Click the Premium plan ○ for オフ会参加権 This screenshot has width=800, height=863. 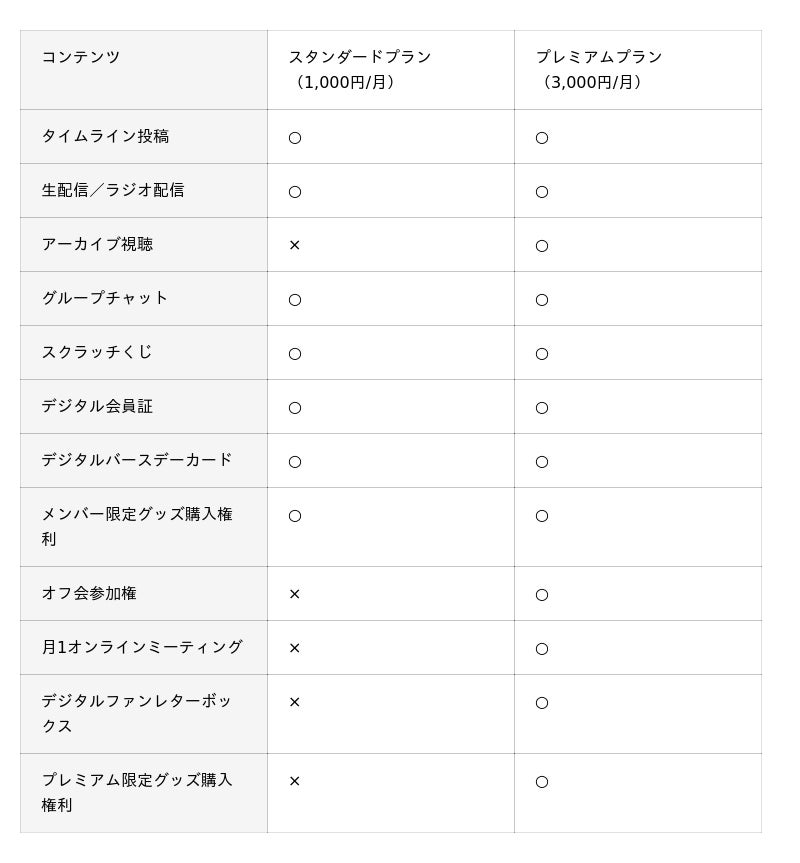pos(541,595)
